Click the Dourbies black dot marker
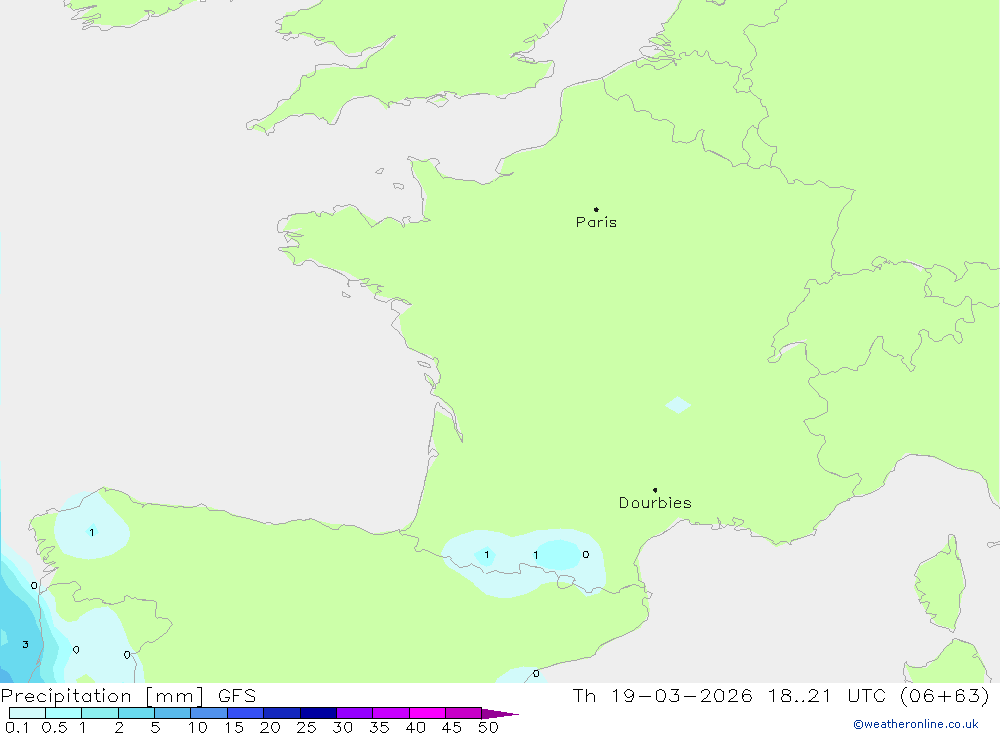The width and height of the screenshot is (1000, 733). pyautogui.click(x=655, y=490)
